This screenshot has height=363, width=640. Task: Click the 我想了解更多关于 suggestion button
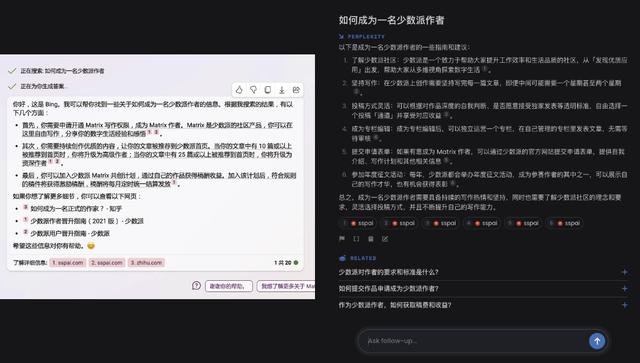click(286, 286)
